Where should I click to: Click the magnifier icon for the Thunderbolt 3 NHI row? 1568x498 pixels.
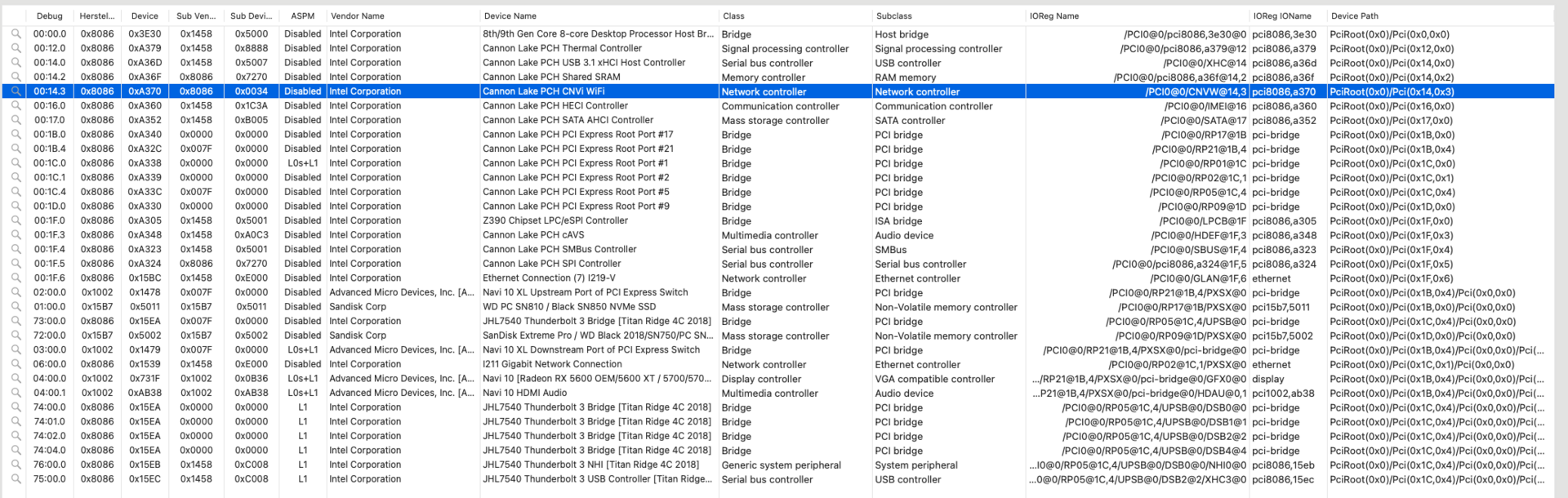click(x=16, y=465)
